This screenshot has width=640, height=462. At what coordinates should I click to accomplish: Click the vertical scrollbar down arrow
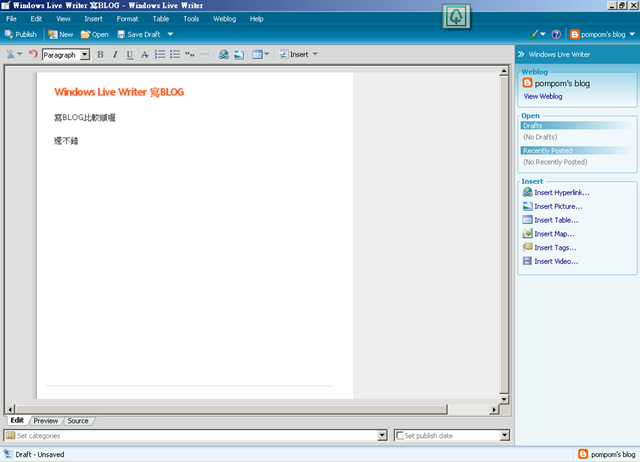(504, 399)
